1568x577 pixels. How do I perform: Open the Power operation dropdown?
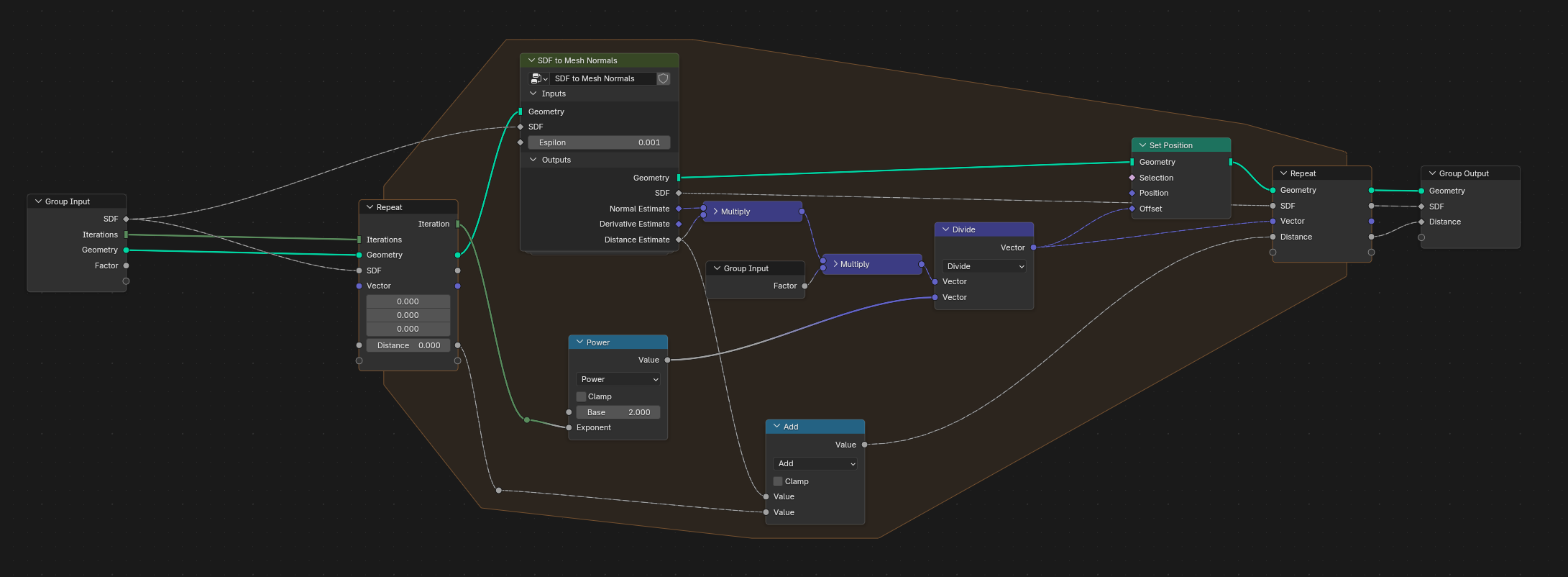618,379
